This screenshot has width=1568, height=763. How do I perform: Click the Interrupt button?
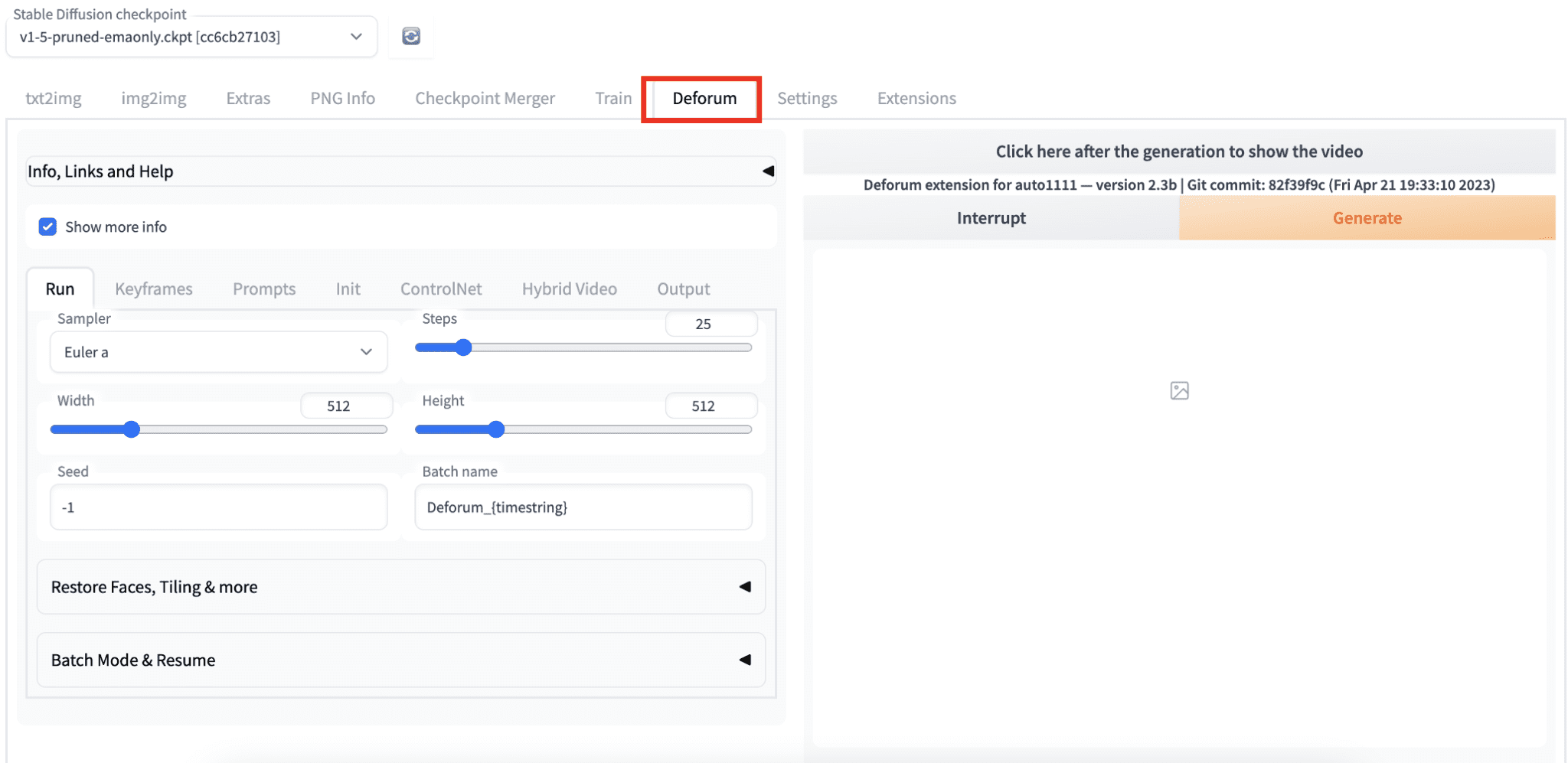click(991, 218)
